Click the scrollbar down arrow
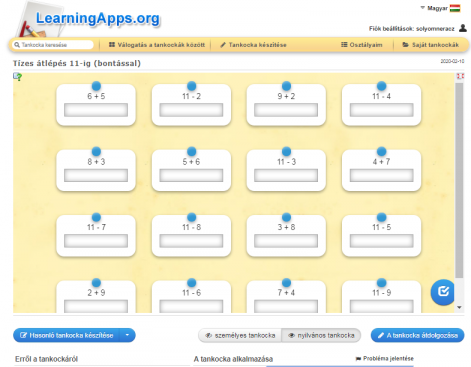The width and height of the screenshot is (471, 367). click(x=459, y=307)
